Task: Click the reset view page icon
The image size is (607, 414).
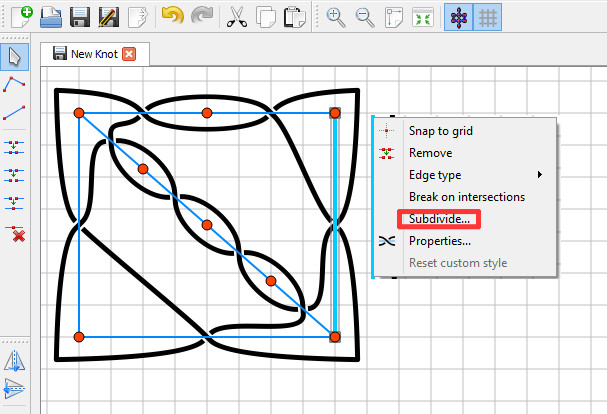Action: (394, 17)
